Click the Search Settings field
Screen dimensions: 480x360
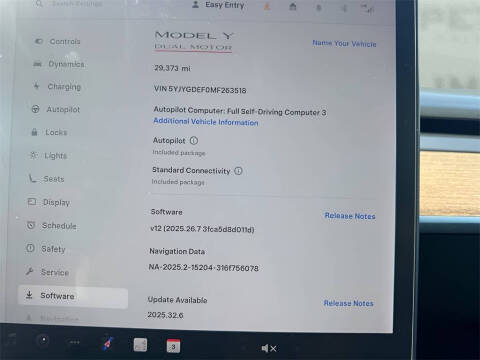[68, 4]
